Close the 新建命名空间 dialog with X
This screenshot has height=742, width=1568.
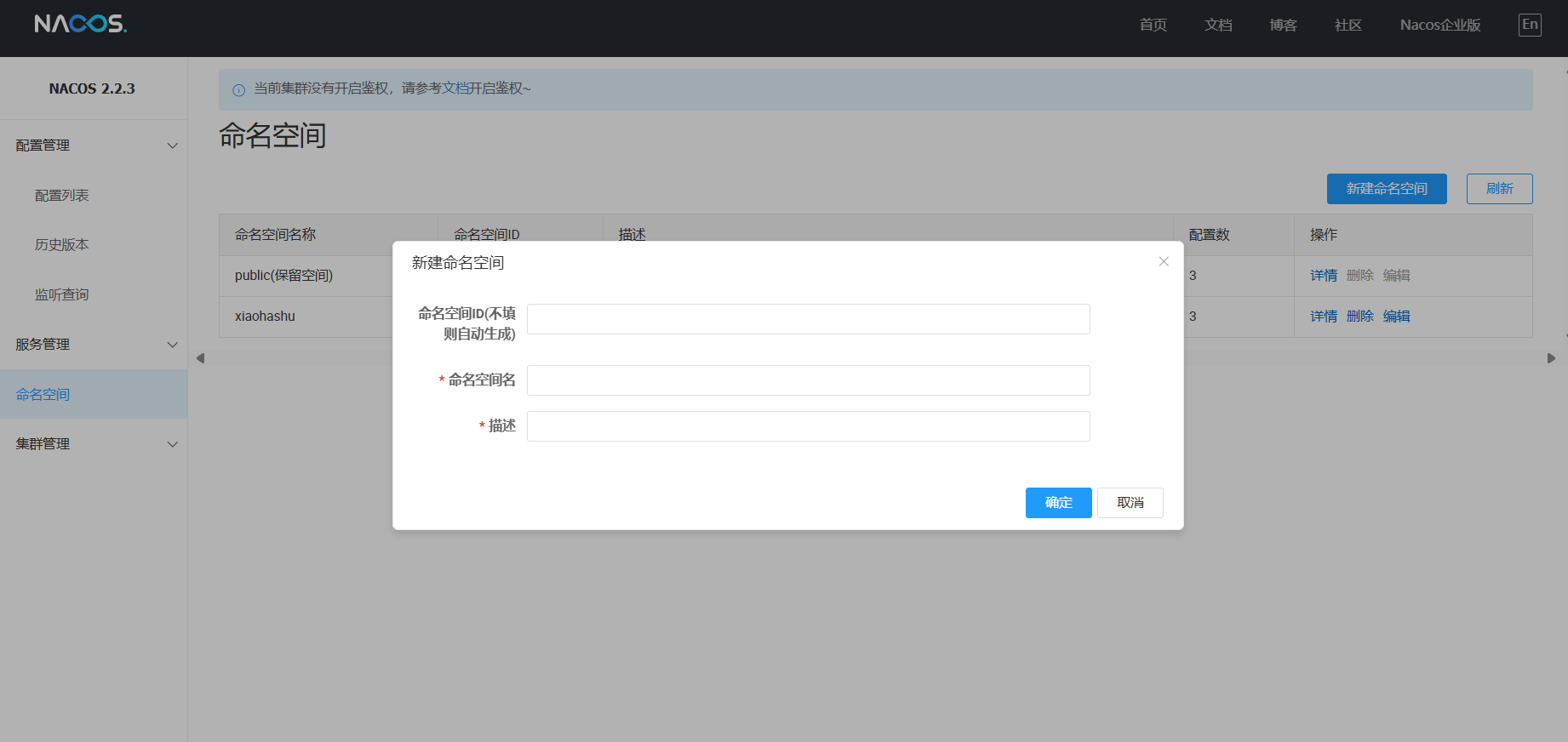(1164, 261)
